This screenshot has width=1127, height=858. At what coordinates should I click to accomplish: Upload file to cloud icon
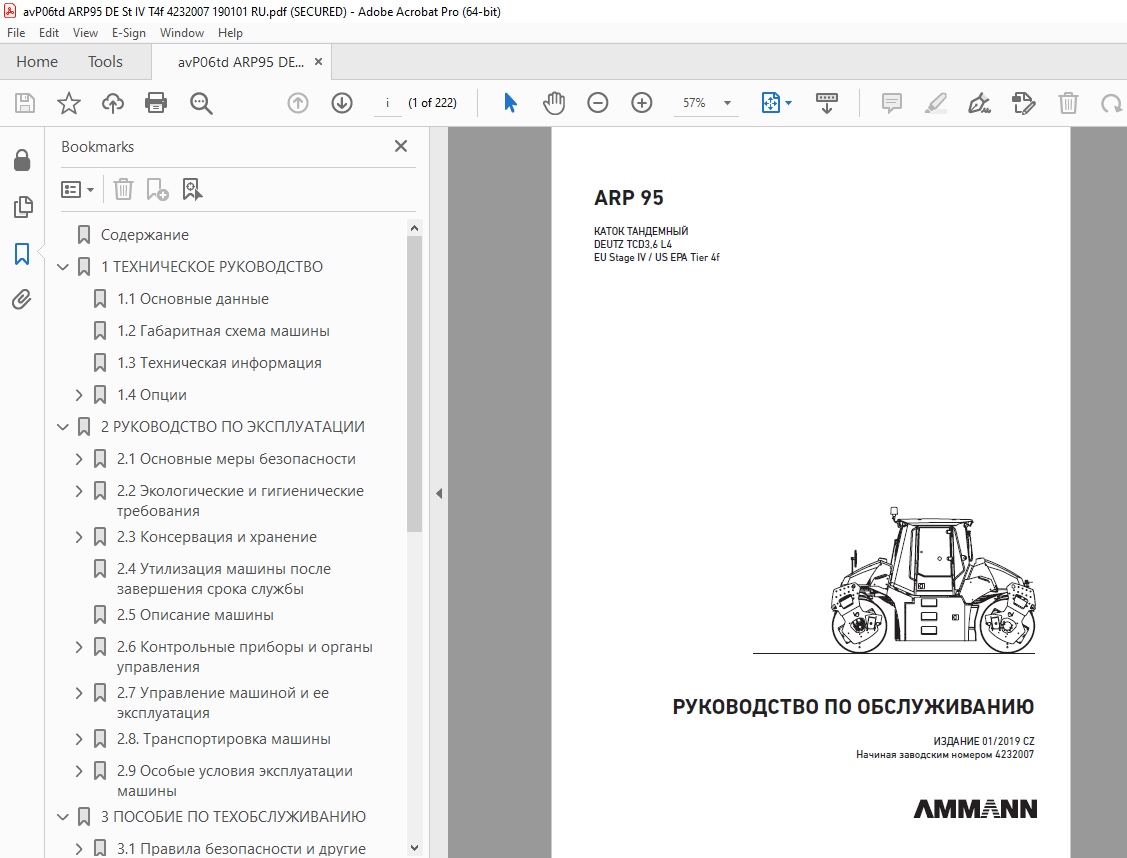pos(113,103)
